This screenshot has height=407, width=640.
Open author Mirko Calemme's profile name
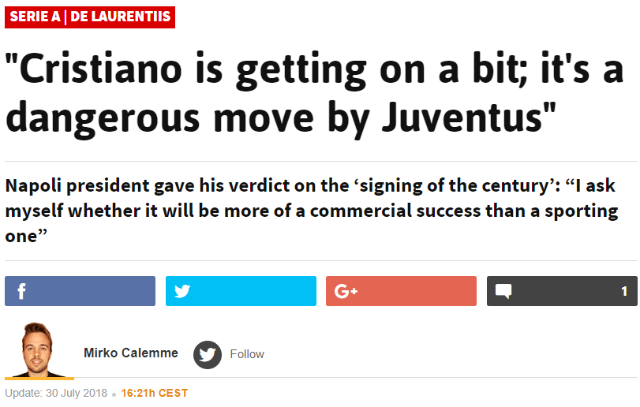click(x=131, y=353)
